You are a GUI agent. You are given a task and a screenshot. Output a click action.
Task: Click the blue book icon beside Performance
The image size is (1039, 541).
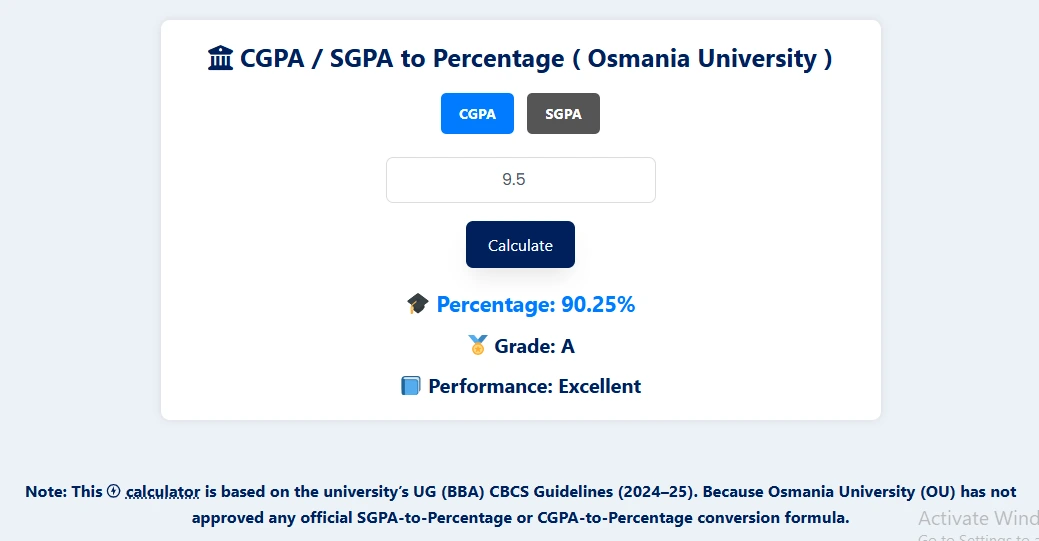[410, 386]
